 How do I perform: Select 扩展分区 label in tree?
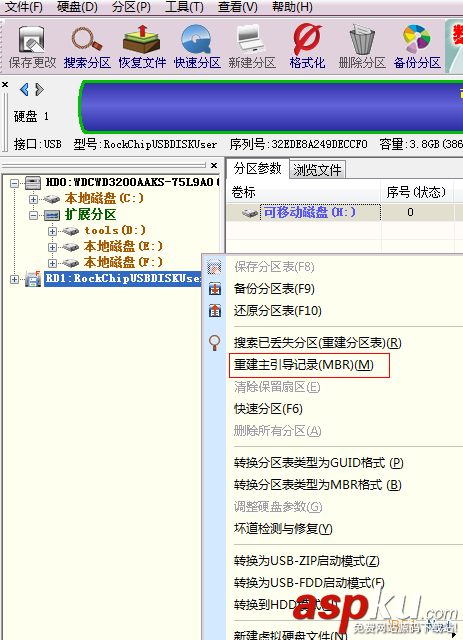[x=90, y=214]
